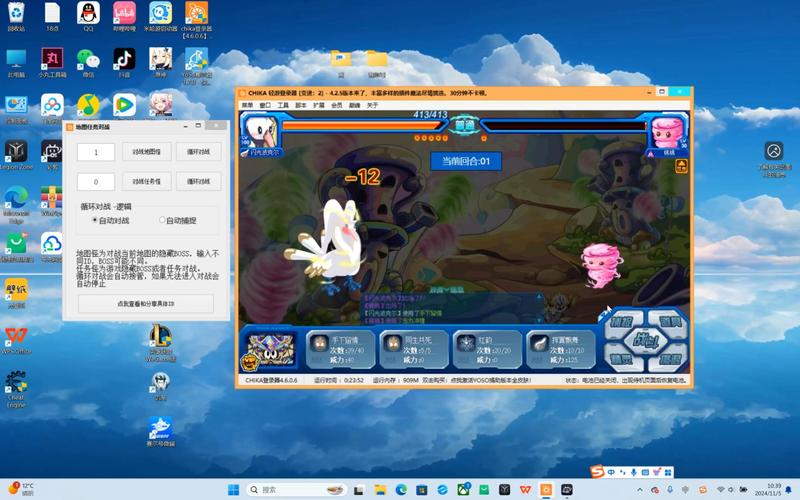The image size is (800, 500).
Task: Click the map monster ID input field
Action: tap(96, 152)
